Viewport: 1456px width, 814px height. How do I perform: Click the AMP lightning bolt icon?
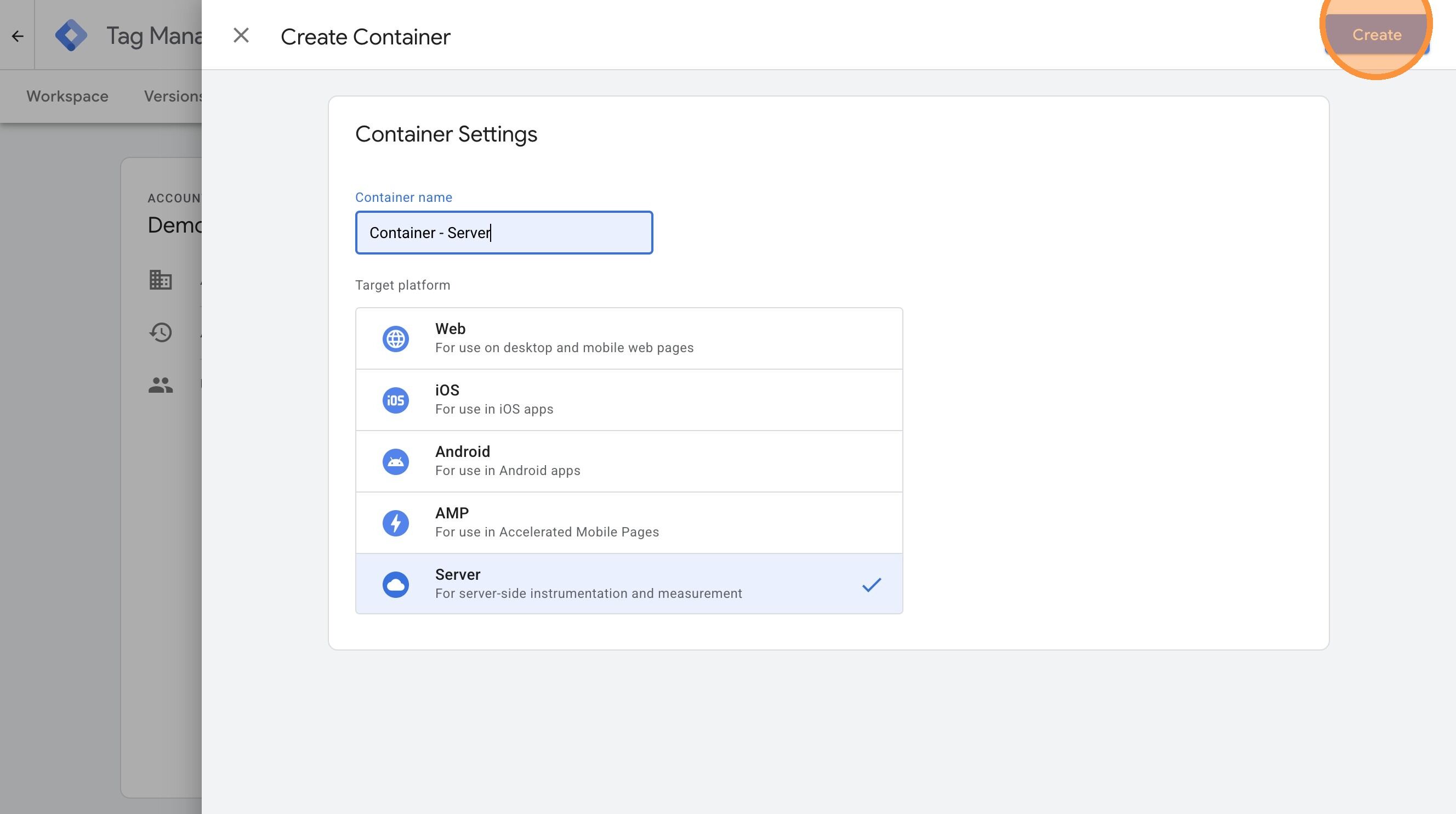point(396,522)
